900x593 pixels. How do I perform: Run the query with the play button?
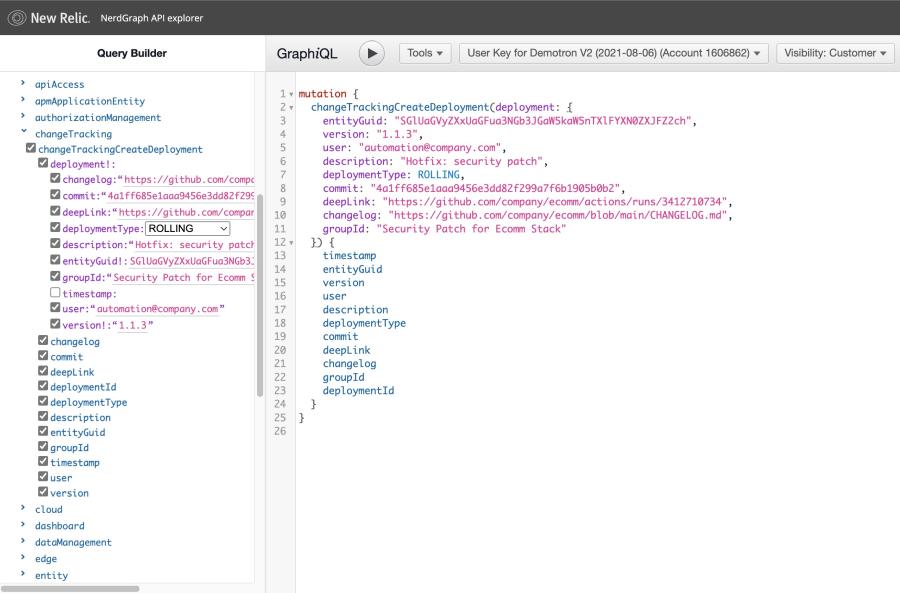[x=371, y=53]
